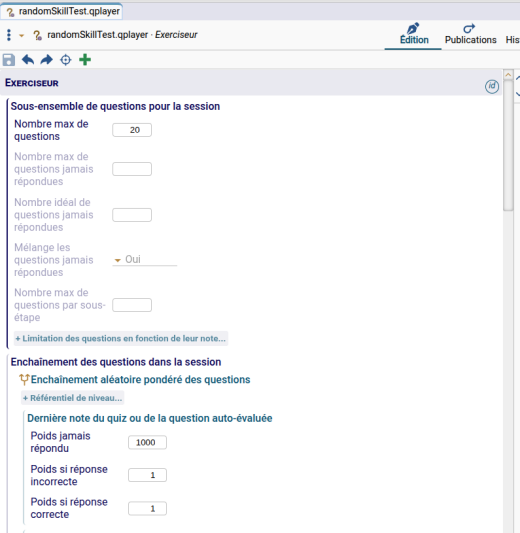Click the Nombre max de questions field
The image size is (520, 533).
(132, 130)
